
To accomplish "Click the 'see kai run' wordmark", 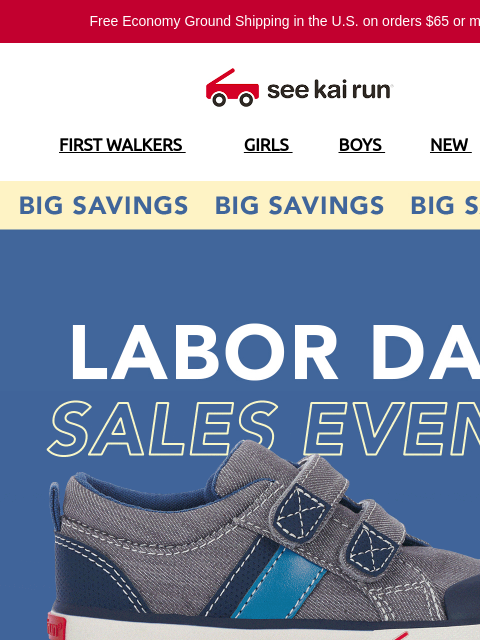I will (330, 90).
